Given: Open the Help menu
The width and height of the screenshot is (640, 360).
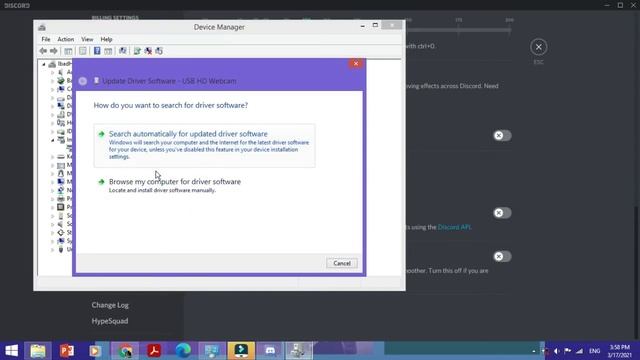Looking at the screenshot, I should click(x=106, y=40).
